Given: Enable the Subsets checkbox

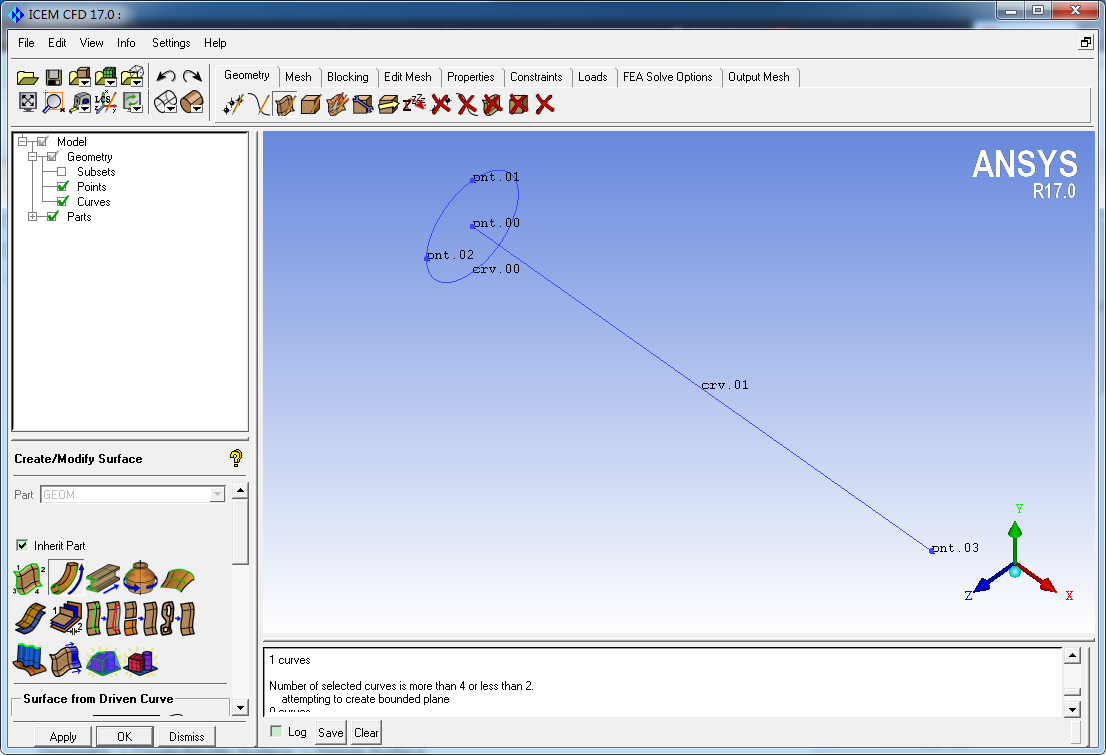Looking at the screenshot, I should 61,171.
